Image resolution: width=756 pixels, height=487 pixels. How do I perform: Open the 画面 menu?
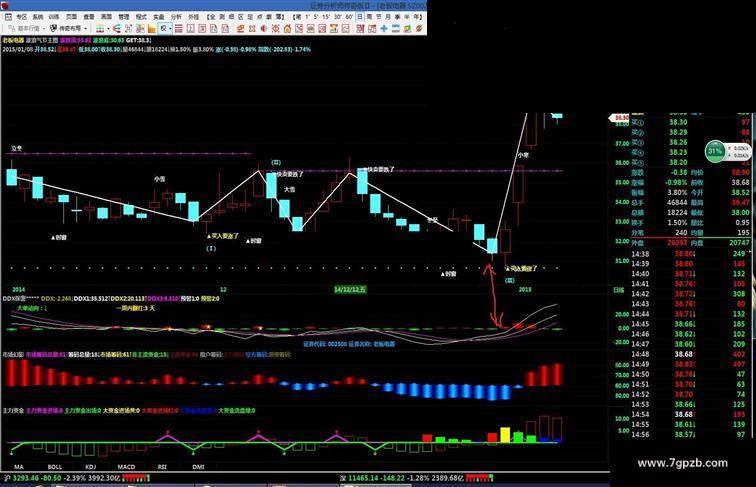point(106,17)
